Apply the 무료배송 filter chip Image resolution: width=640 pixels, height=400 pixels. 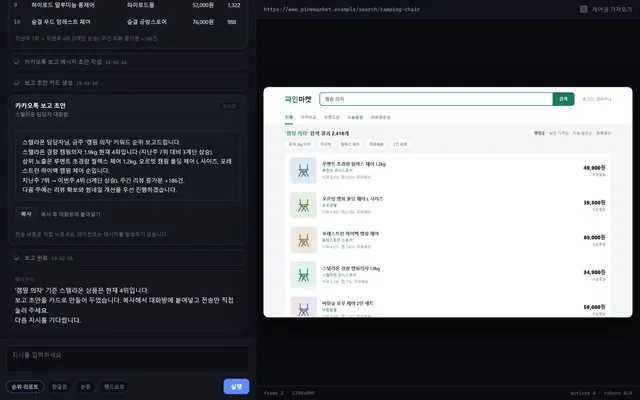click(376, 144)
